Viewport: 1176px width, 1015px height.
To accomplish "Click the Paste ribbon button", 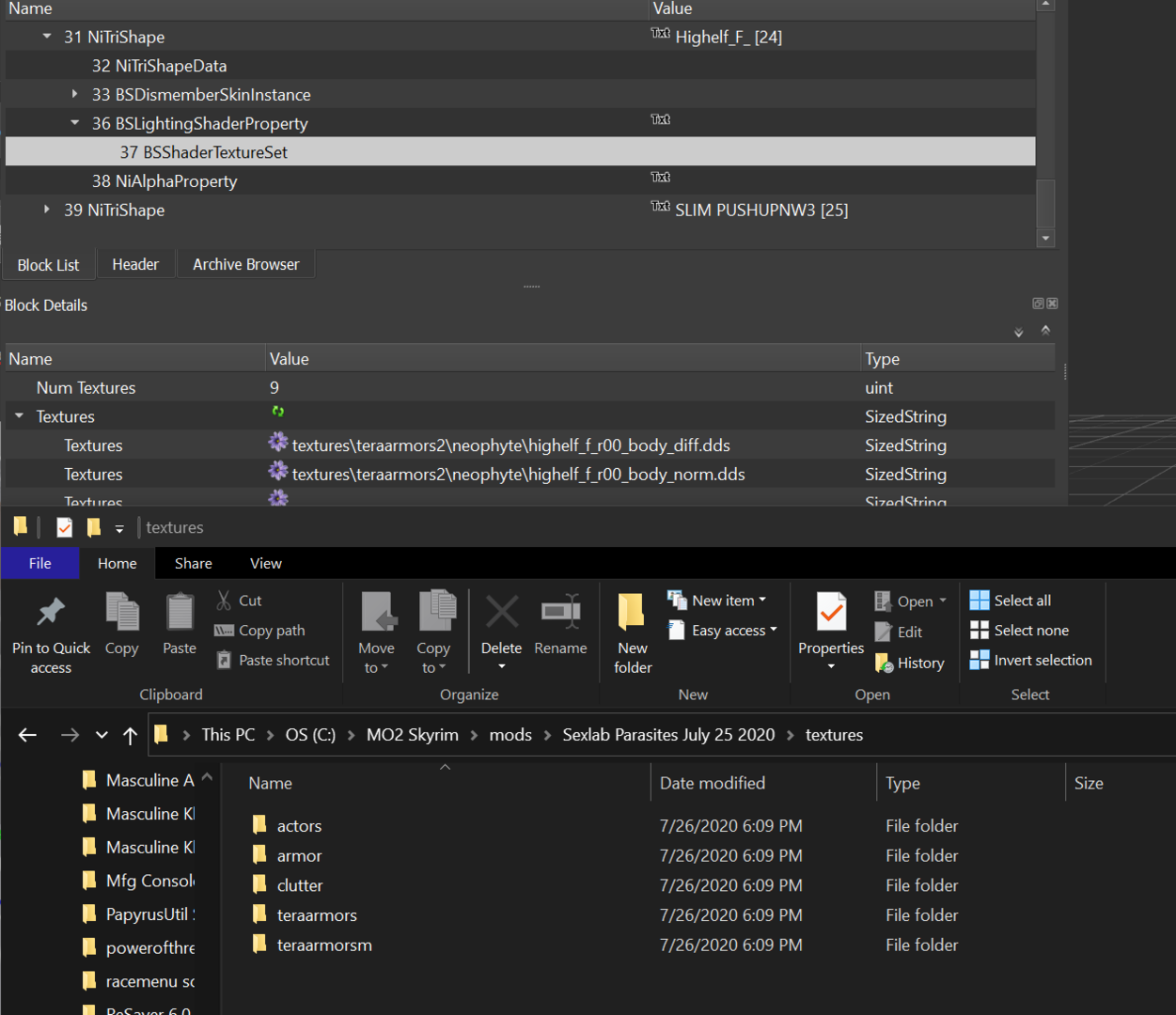I will point(180,625).
